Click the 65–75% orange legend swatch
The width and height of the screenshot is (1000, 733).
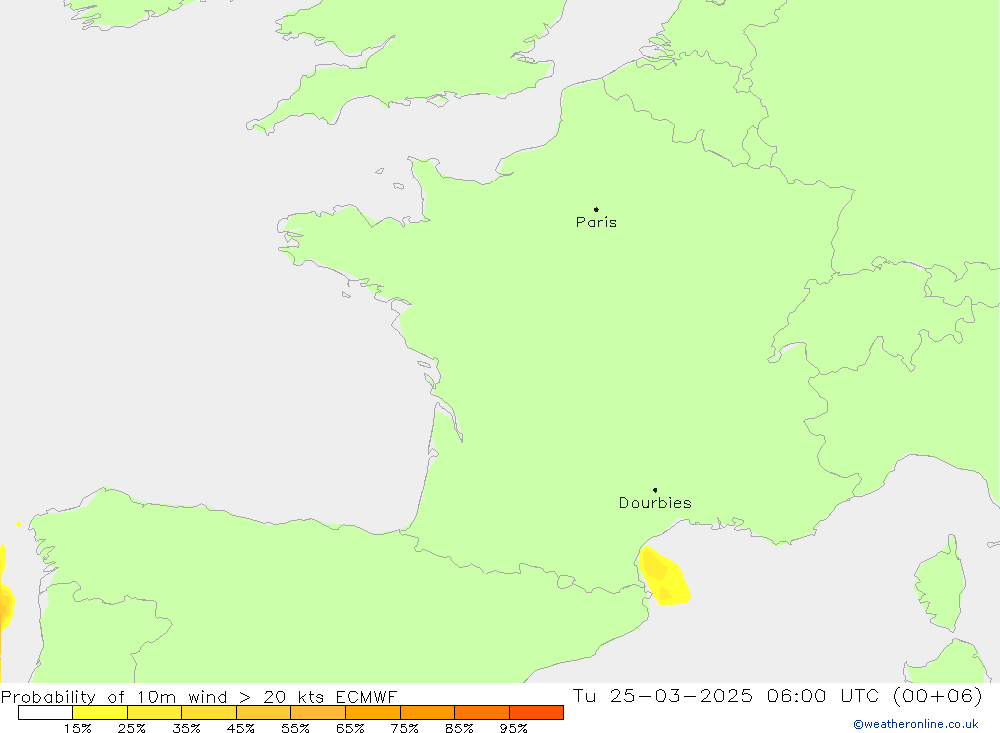click(372, 712)
